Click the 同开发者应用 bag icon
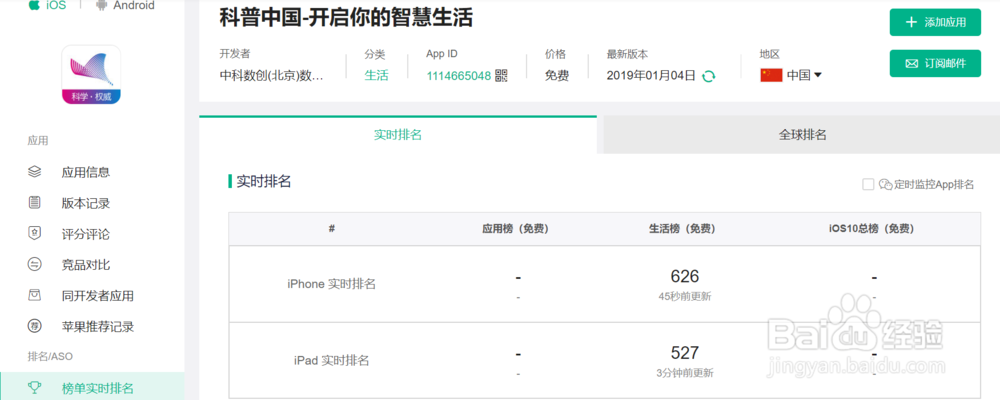The image size is (1000, 400). tap(34, 295)
